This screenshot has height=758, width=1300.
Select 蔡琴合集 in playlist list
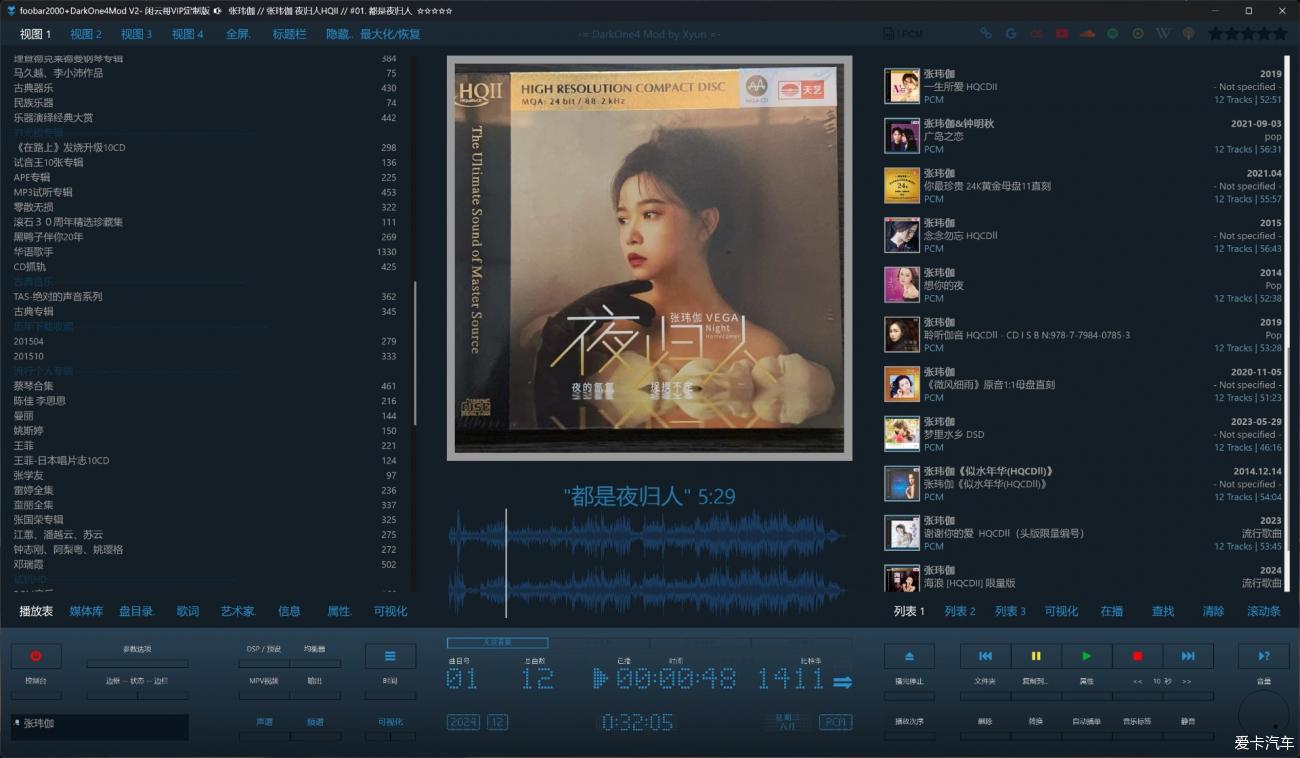coord(204,386)
